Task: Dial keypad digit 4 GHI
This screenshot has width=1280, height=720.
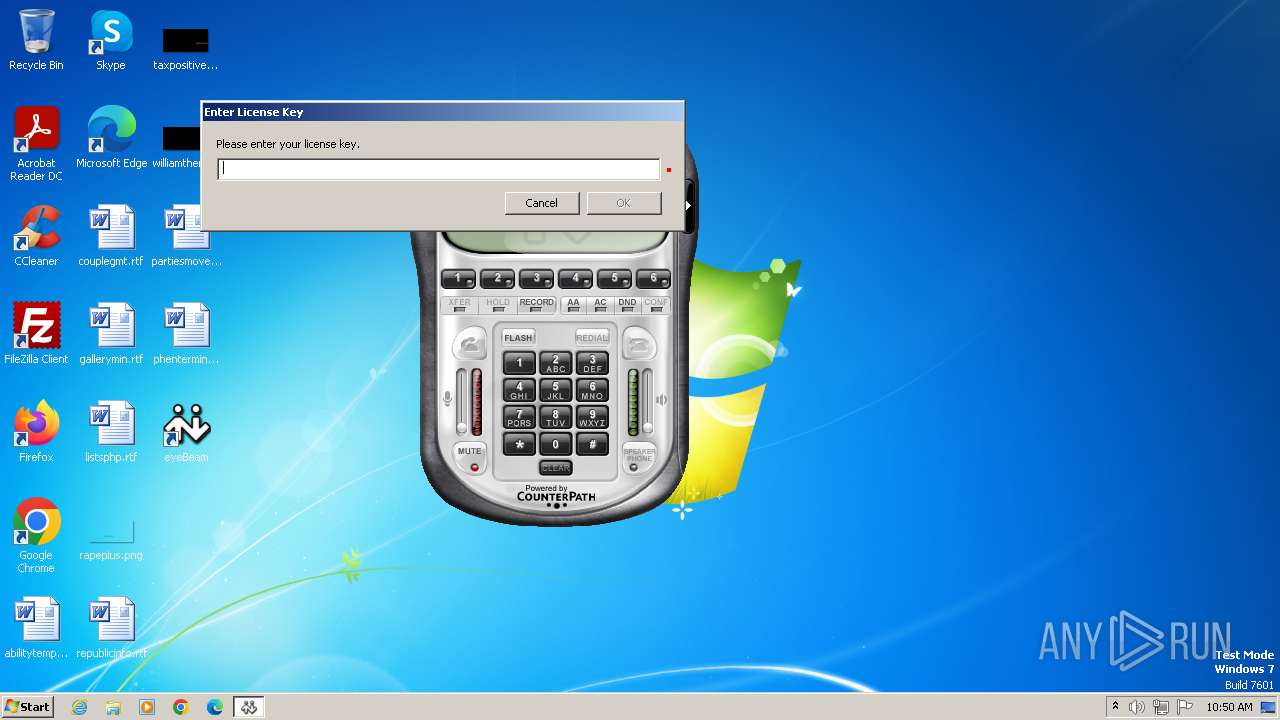Action: [519, 390]
